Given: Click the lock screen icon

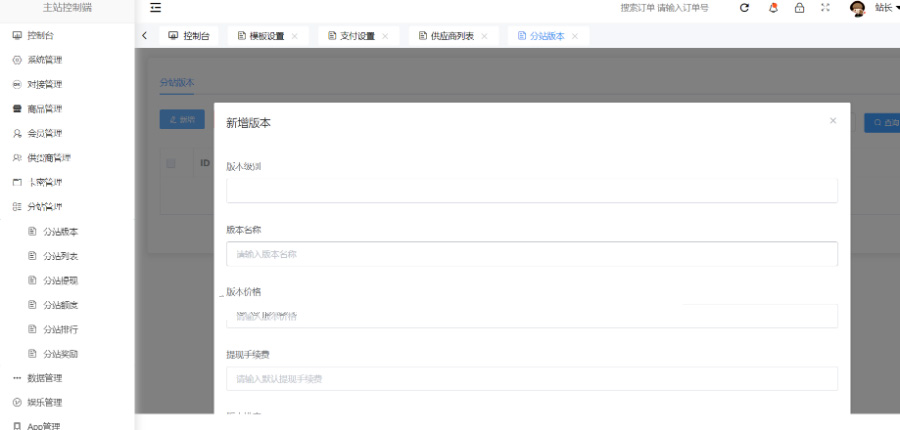Looking at the screenshot, I should tap(799, 8).
